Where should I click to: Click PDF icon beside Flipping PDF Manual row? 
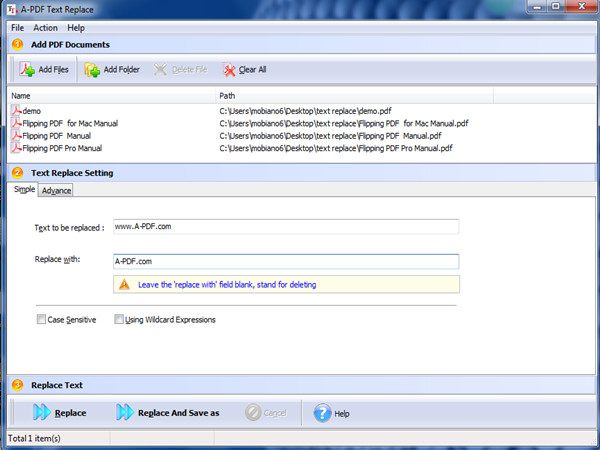coord(16,135)
